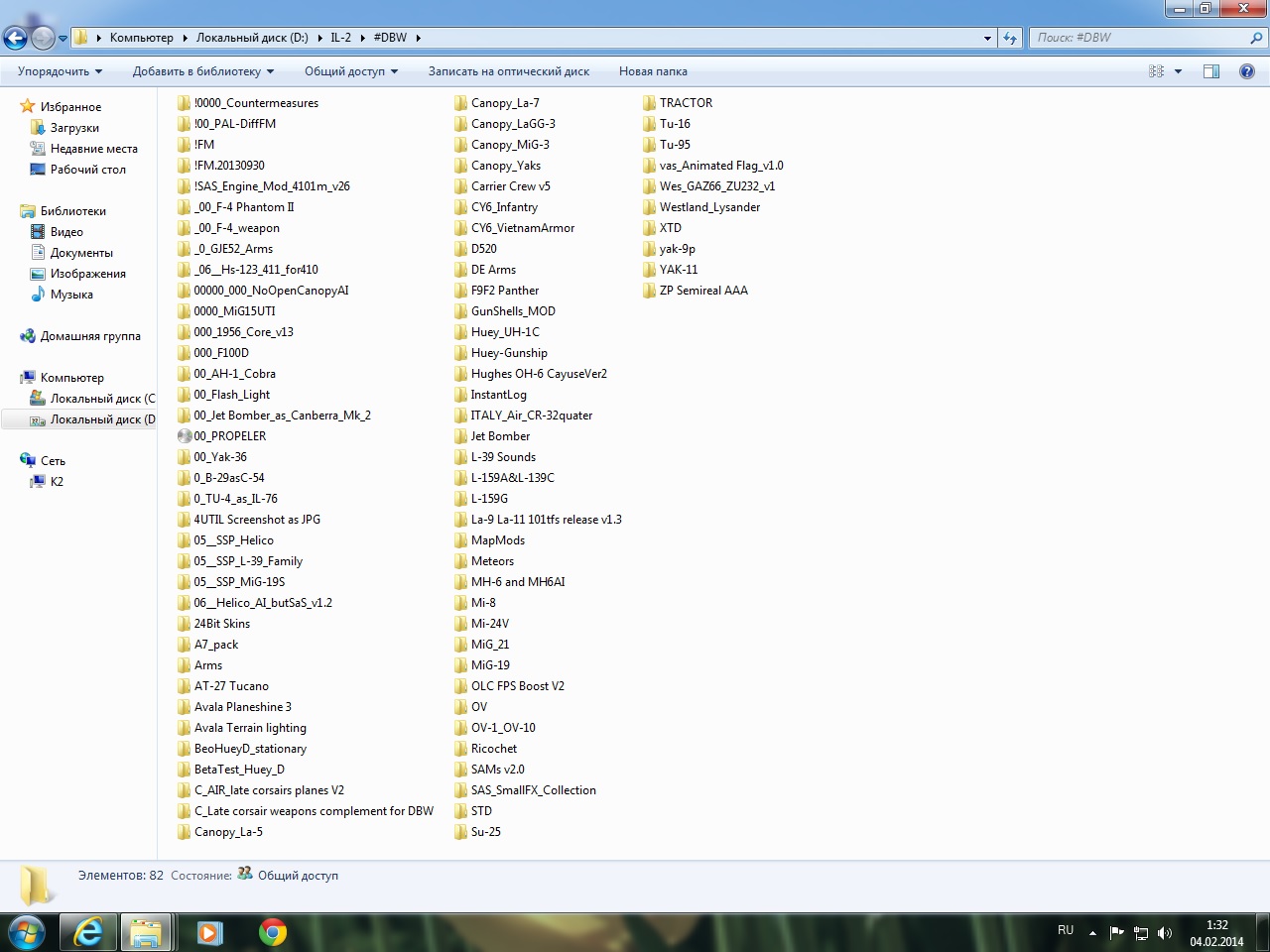
Task: Expand the dropdown arrow after IL-2 breadcrumb
Action: (x=363, y=38)
